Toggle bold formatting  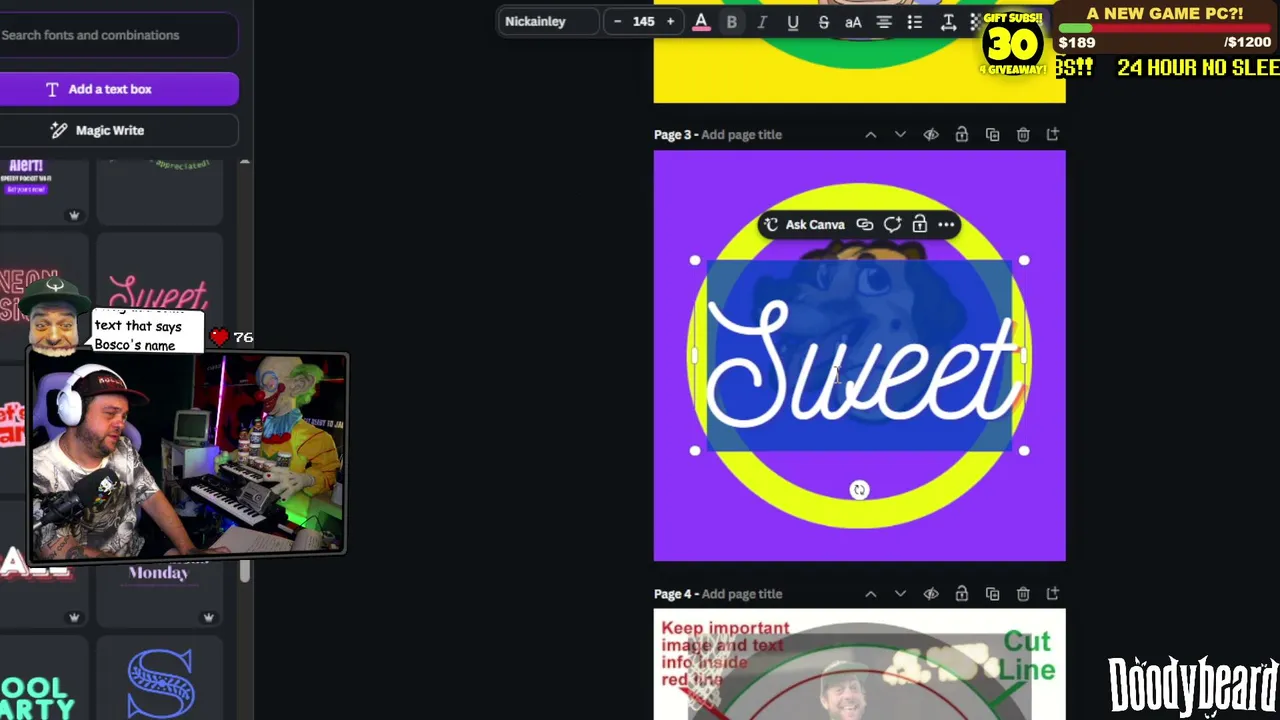pos(732,22)
